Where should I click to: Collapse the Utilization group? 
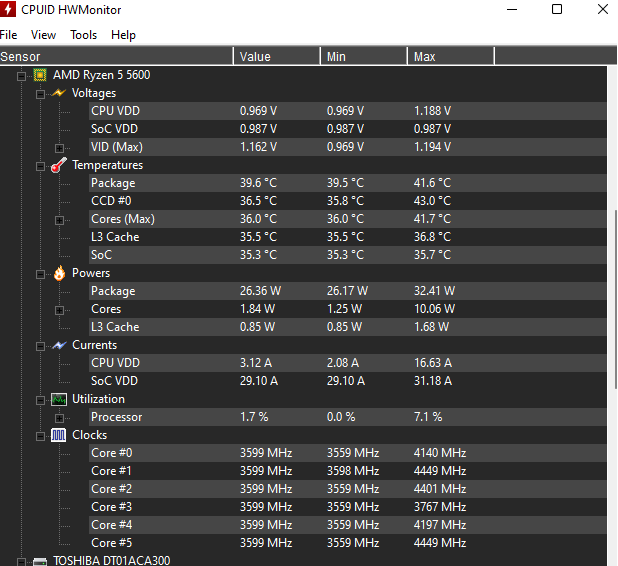[x=40, y=400]
